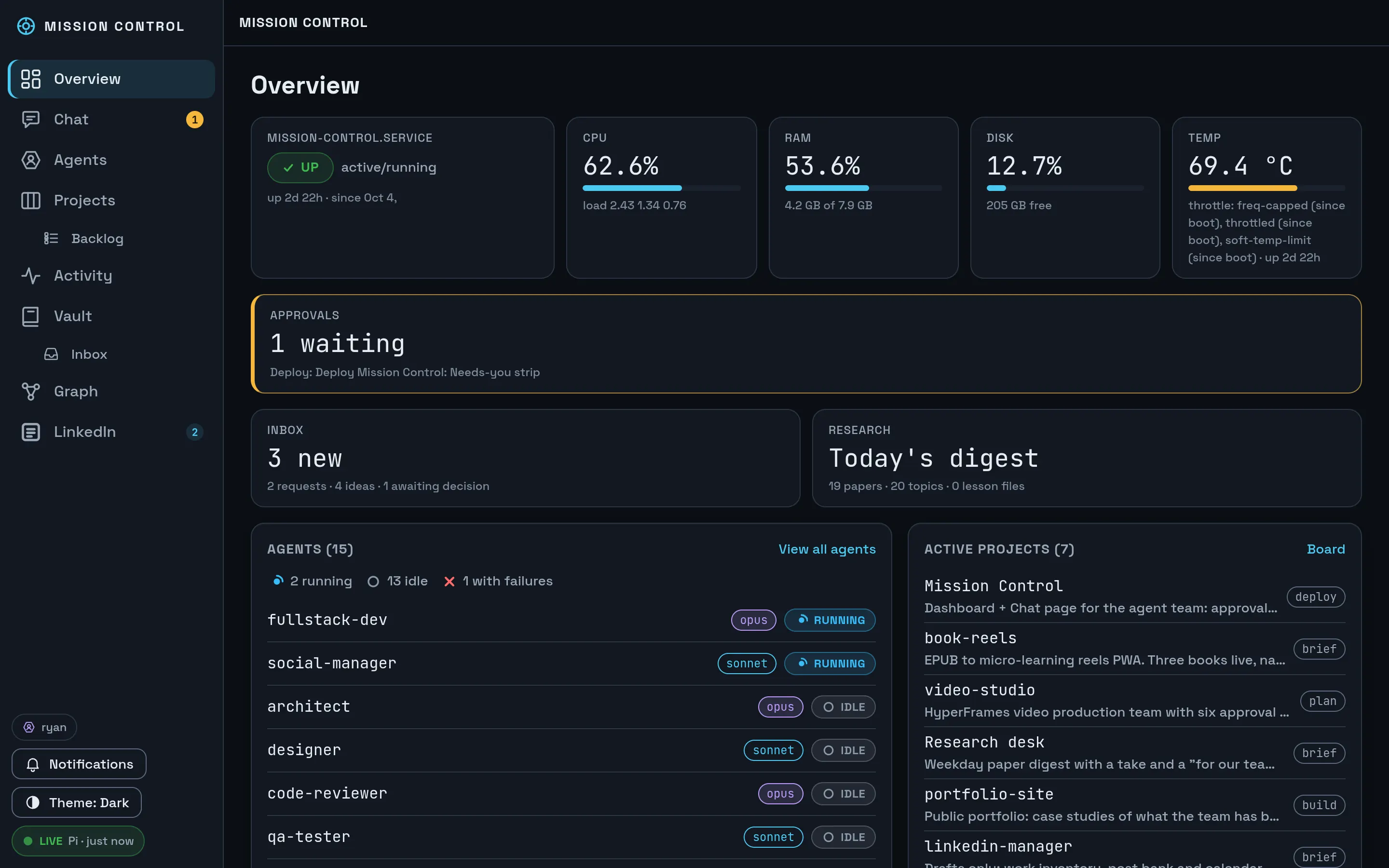
Task: Click the orange Chat badge showing 1
Action: [194, 120]
